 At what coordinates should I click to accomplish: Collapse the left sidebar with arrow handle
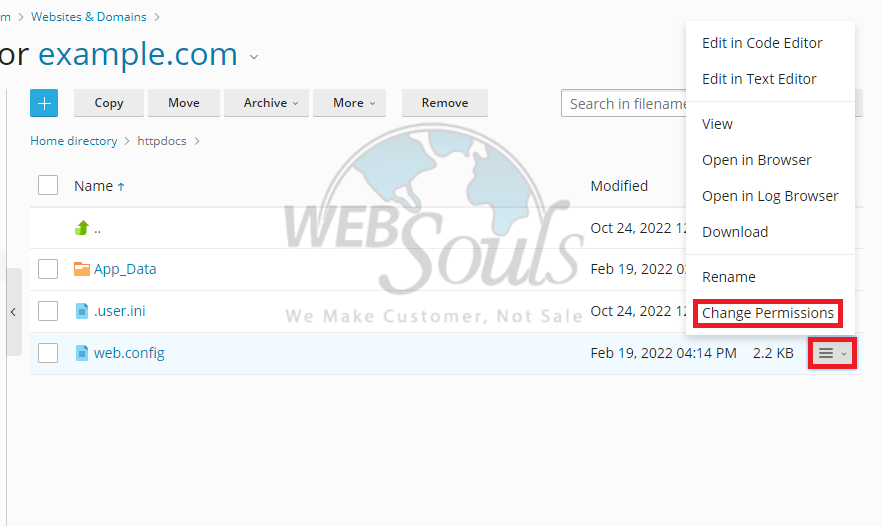tap(14, 312)
